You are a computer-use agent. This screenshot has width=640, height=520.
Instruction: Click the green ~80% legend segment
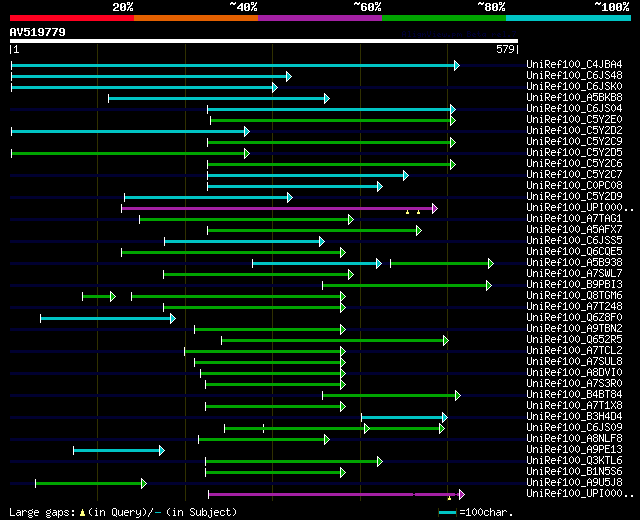444,18
